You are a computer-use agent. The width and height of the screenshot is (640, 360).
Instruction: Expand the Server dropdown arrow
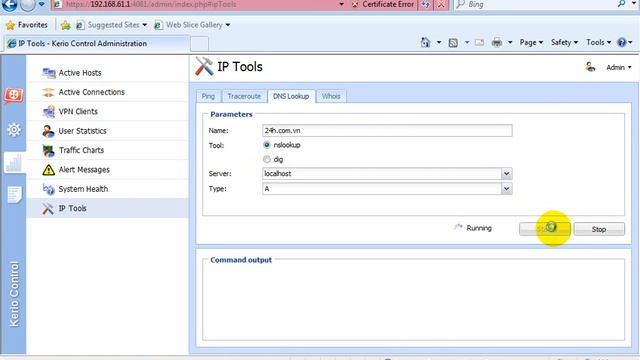click(506, 174)
